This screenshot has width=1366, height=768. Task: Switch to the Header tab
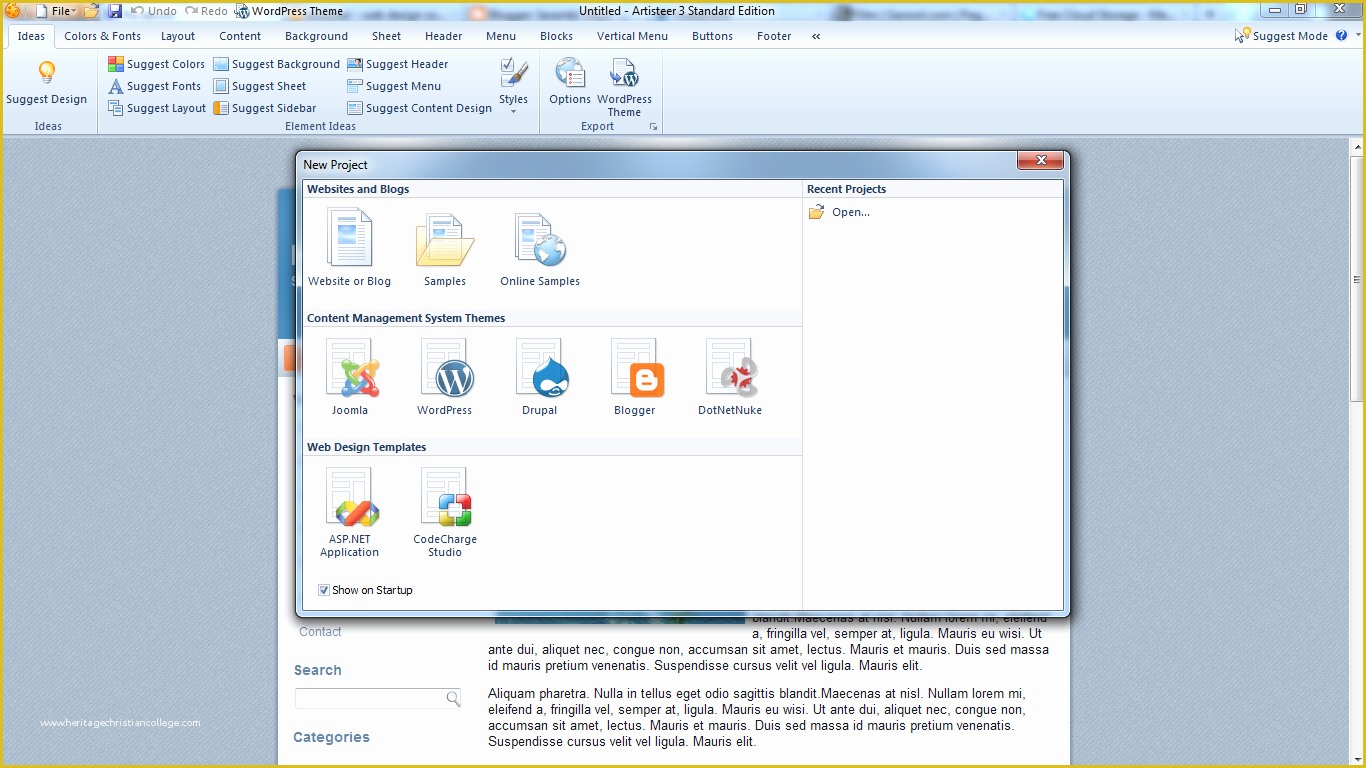[x=443, y=36]
